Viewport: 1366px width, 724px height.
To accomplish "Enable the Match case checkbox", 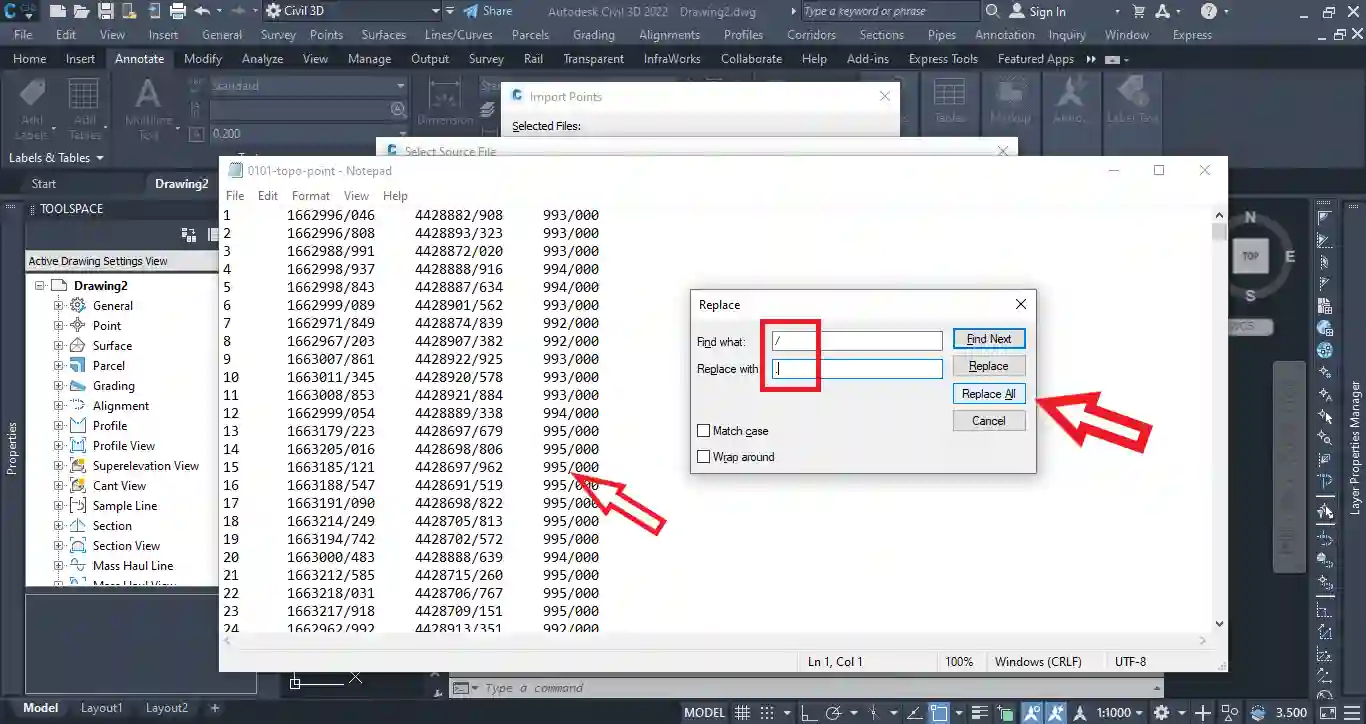I will click(x=704, y=431).
